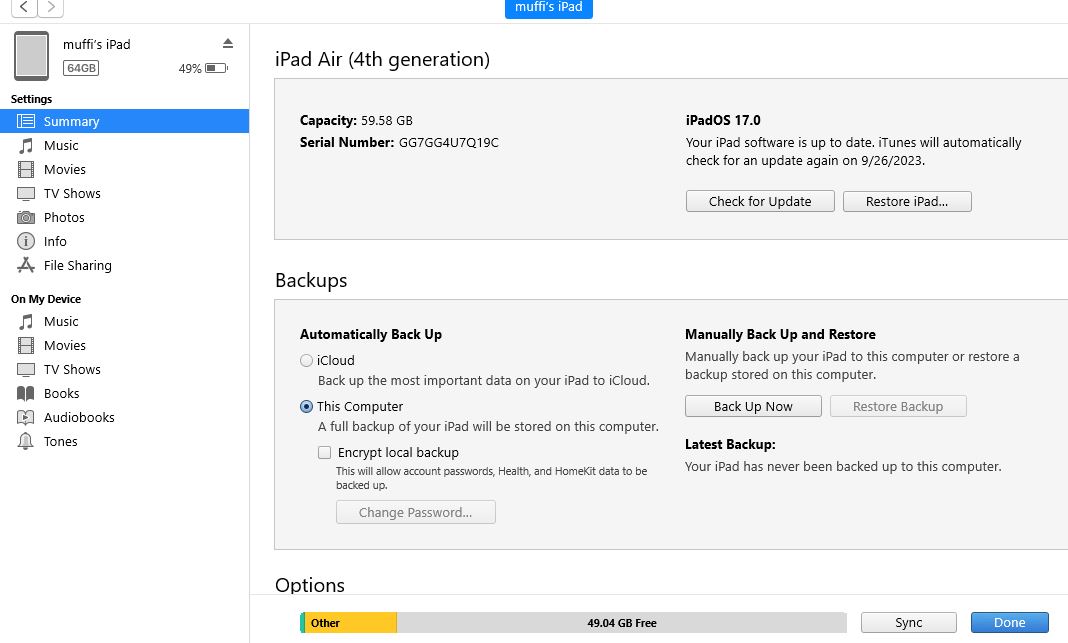Open the Summary settings page
Viewport: 1068px width, 643px height.
pyautogui.click(x=125, y=121)
